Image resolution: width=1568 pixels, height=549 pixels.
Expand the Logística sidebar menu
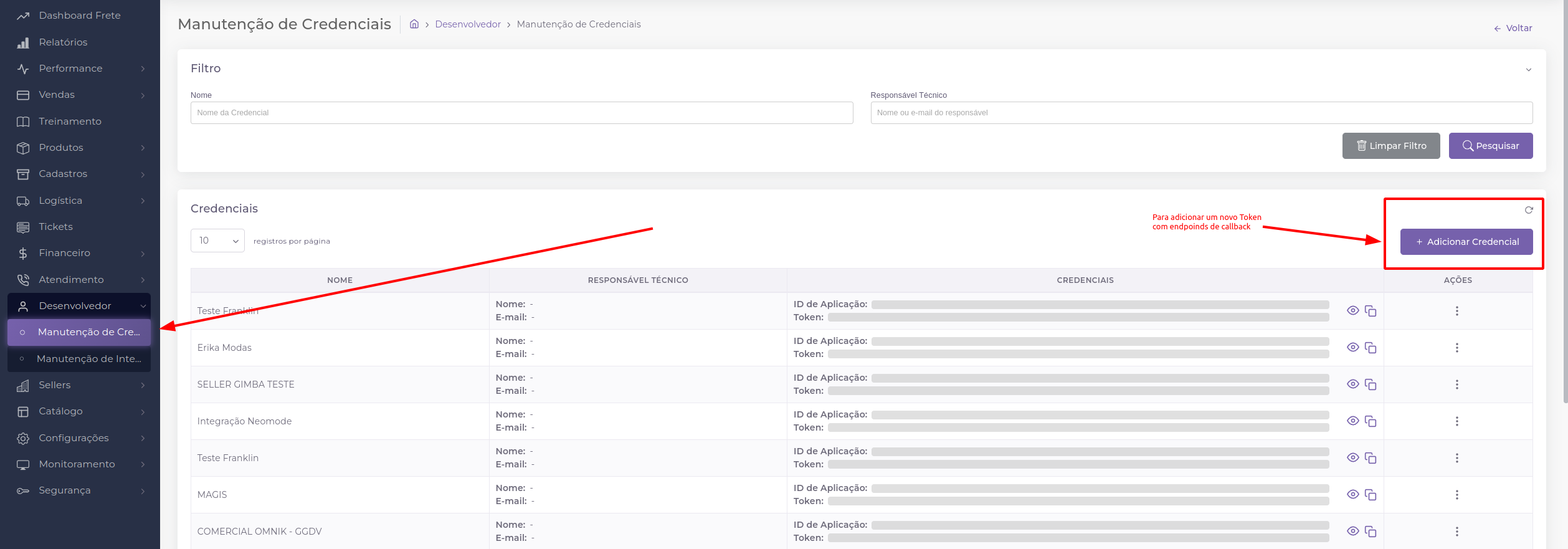80,201
